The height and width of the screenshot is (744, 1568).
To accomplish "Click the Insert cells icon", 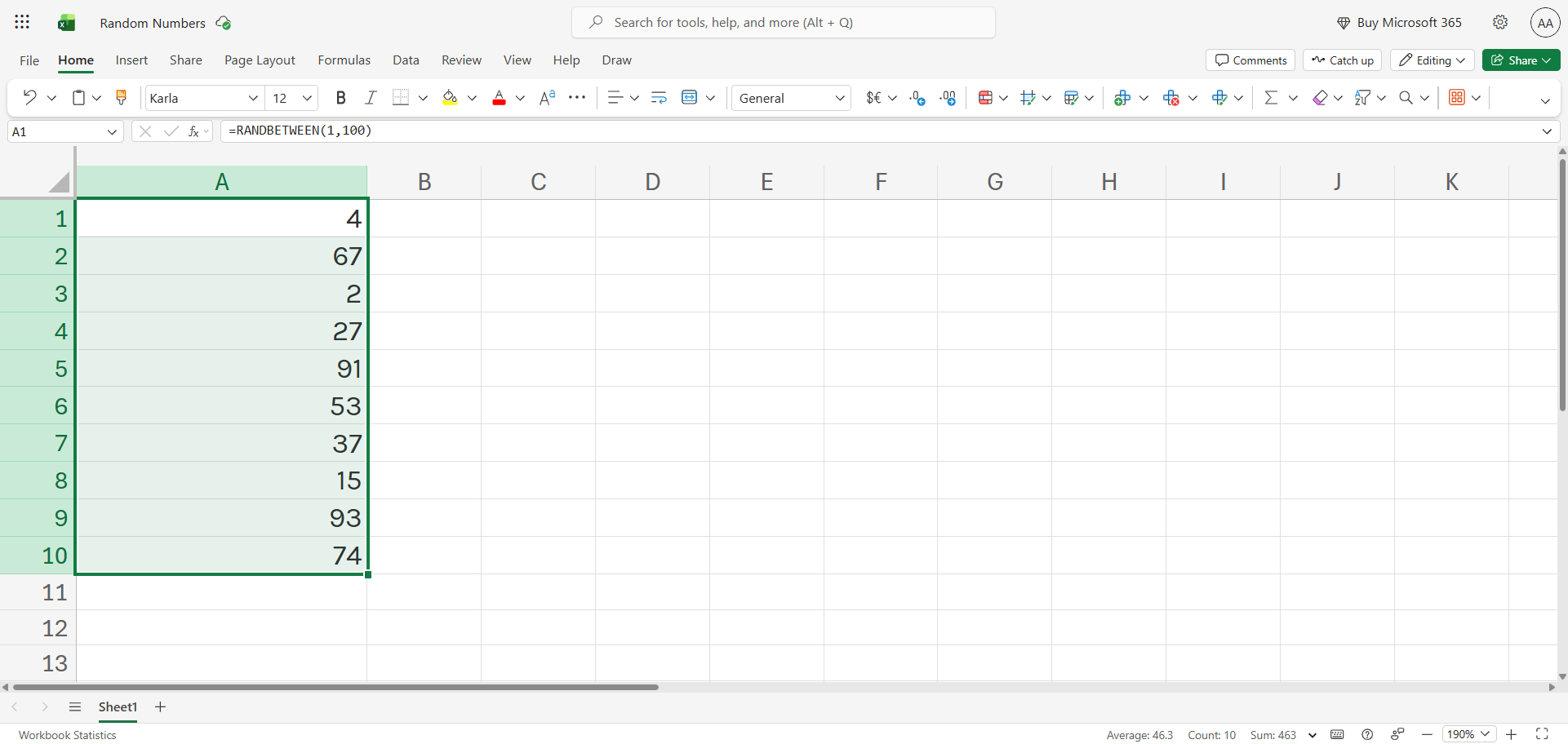I will (x=1122, y=98).
